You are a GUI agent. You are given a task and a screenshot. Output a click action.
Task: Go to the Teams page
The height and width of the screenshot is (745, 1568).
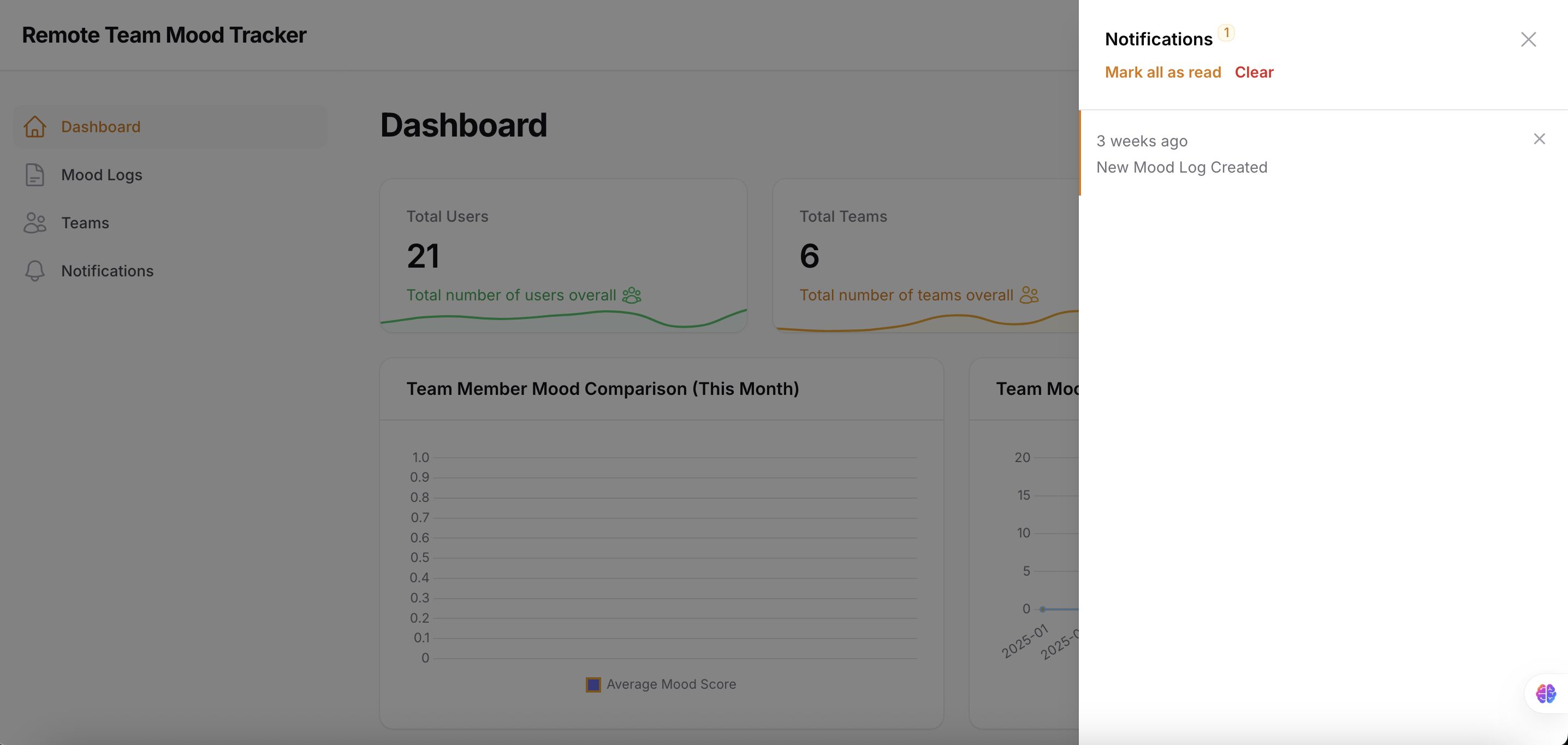(85, 223)
